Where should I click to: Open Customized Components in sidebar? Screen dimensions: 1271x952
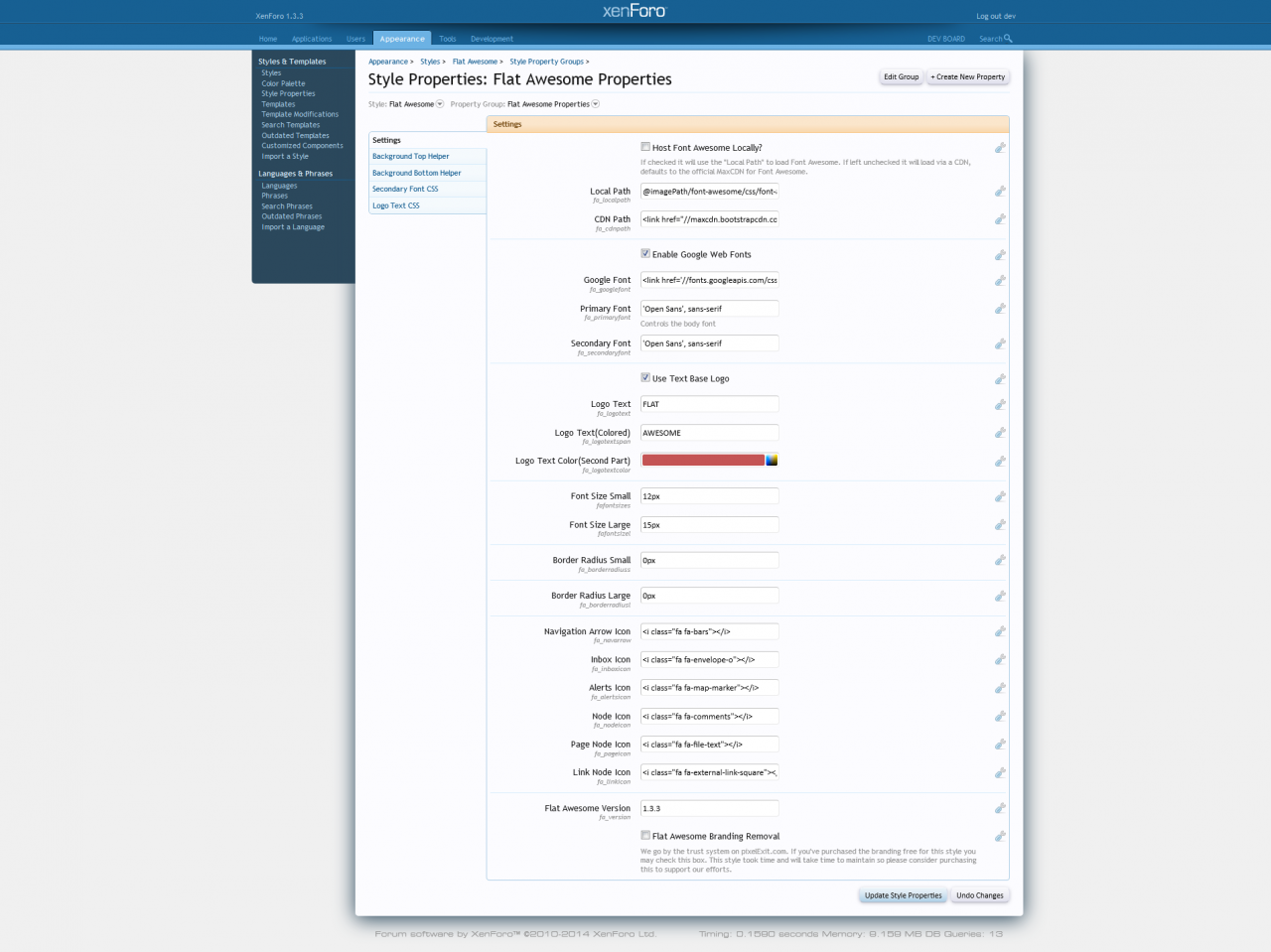pos(302,146)
